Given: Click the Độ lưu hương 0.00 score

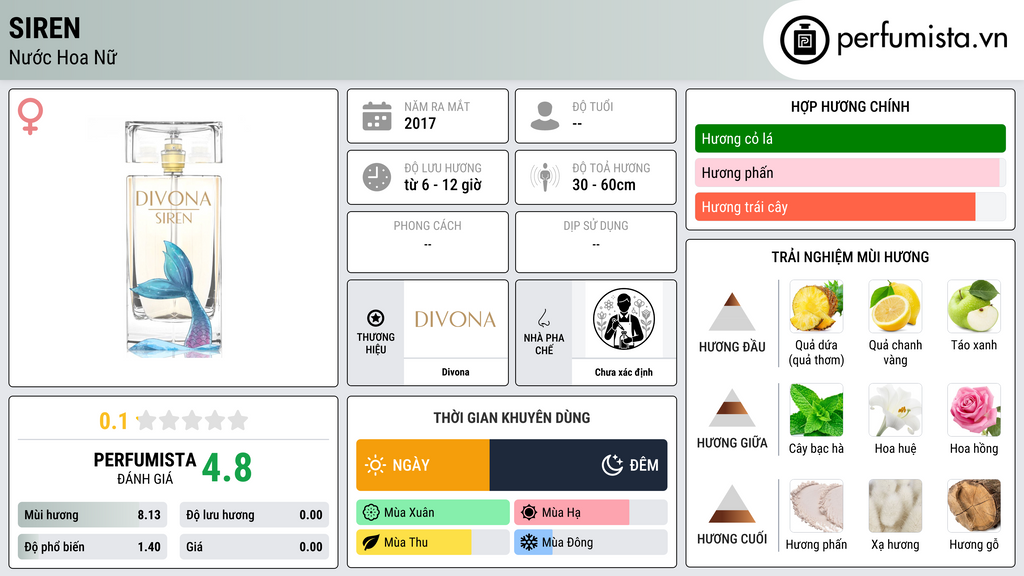Looking at the screenshot, I should click(254, 515).
